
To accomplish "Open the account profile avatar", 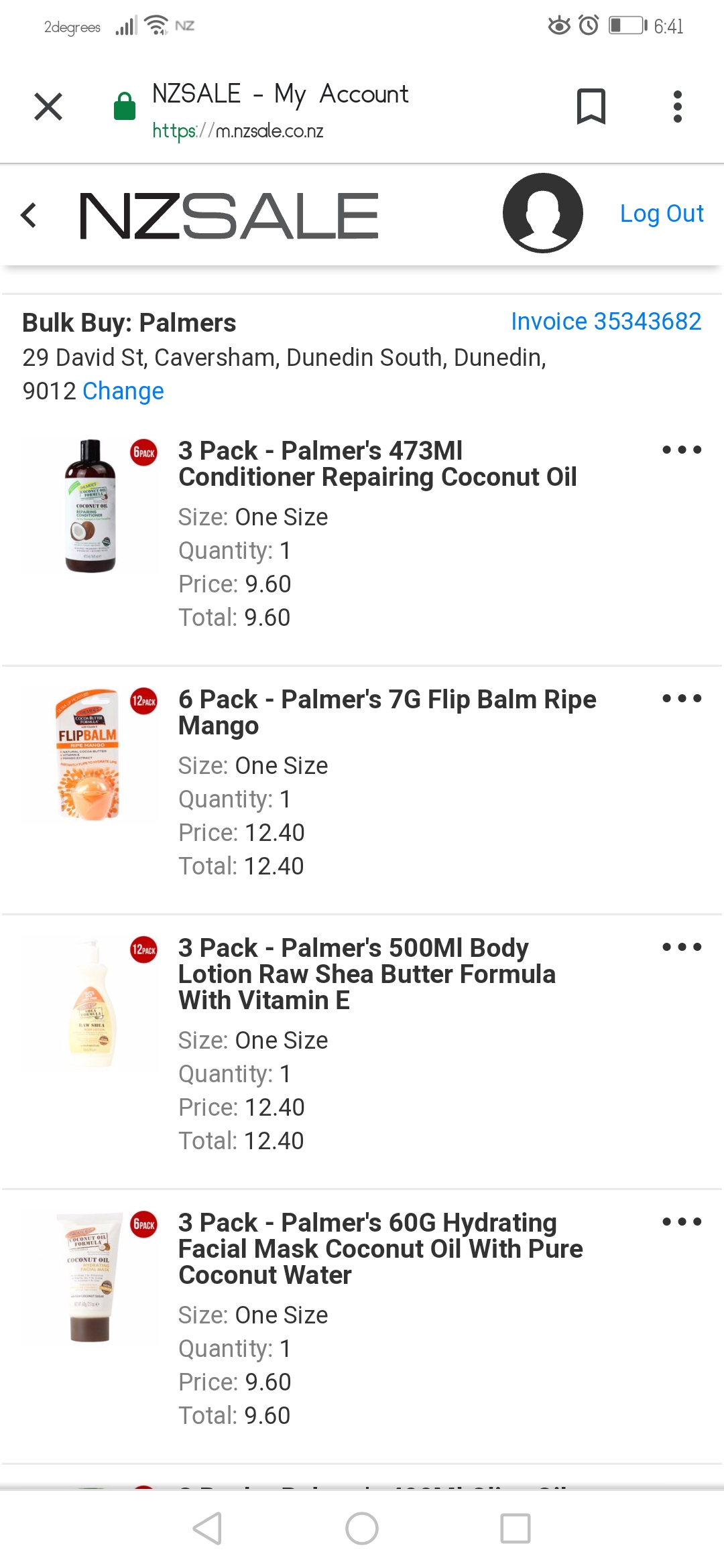I will [542, 213].
